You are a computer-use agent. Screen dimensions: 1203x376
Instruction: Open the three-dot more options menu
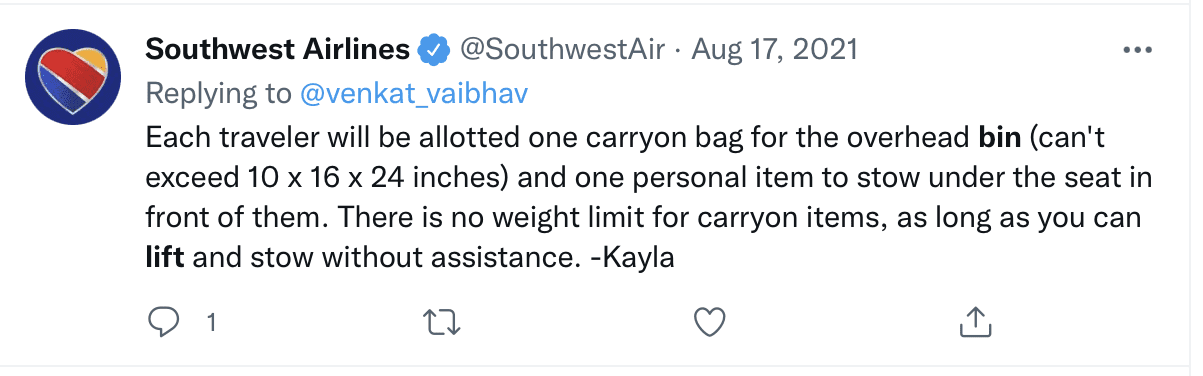click(1140, 49)
